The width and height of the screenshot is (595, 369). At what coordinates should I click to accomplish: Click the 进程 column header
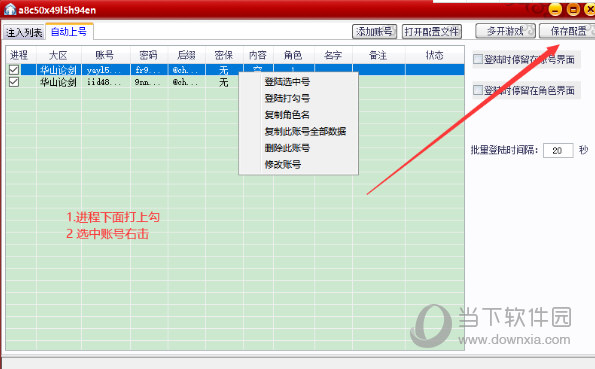(x=21, y=55)
